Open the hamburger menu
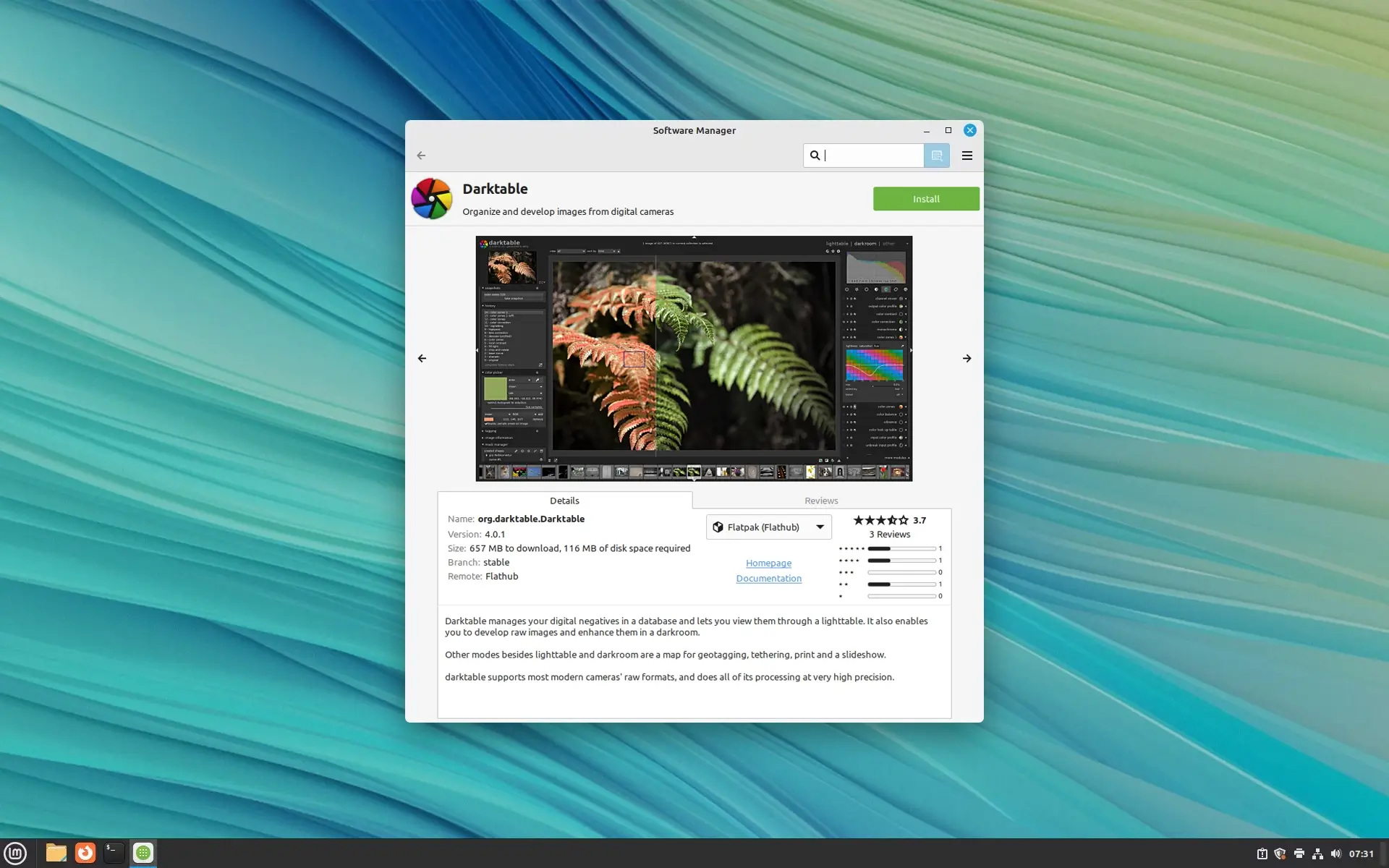The height and width of the screenshot is (868, 1389). pyautogui.click(x=967, y=156)
